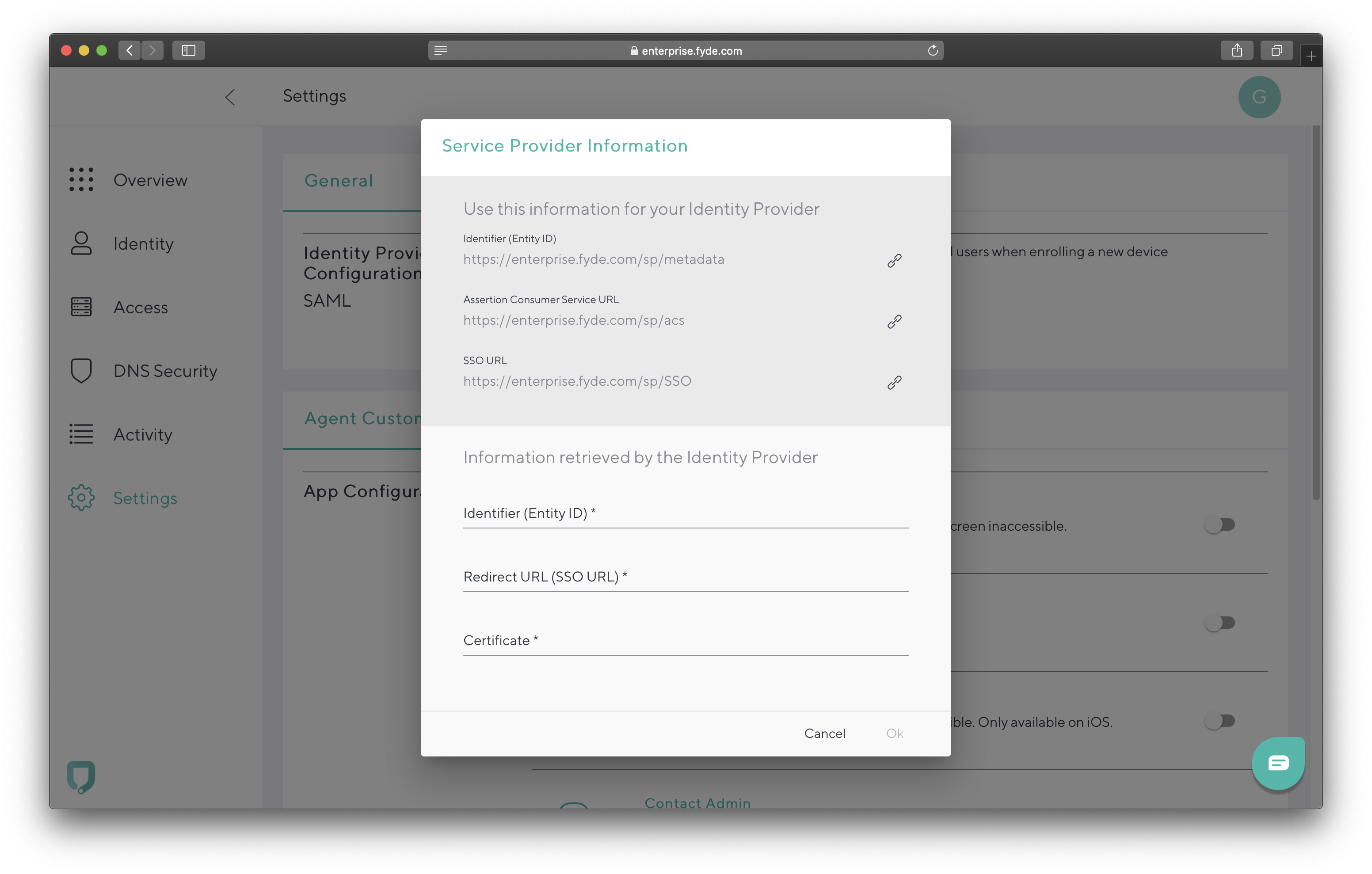Viewport: 1372px width, 874px height.
Task: Open the G user avatar menu
Action: 1259,97
